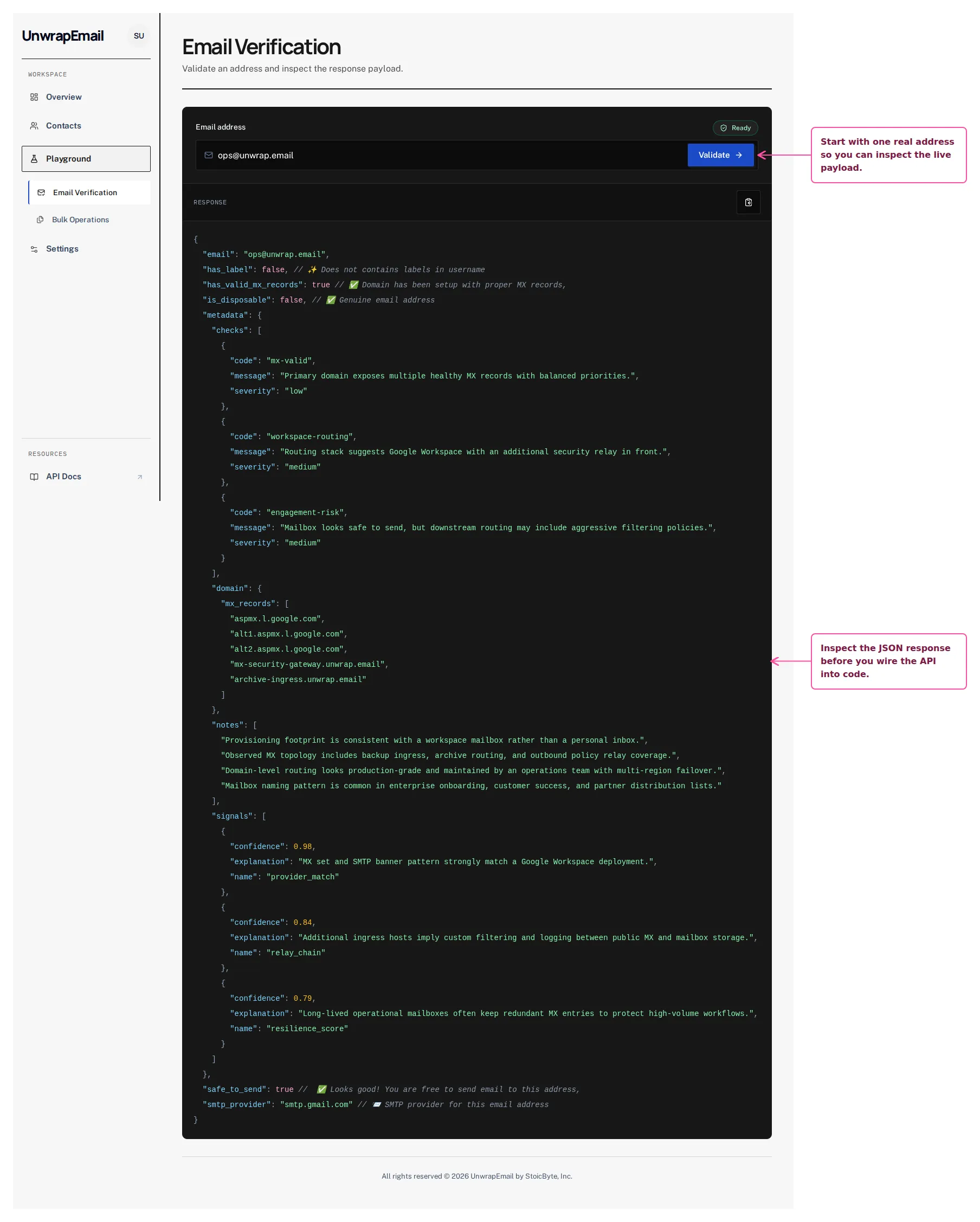Click the "relay_chain" signal name

click(x=296, y=953)
